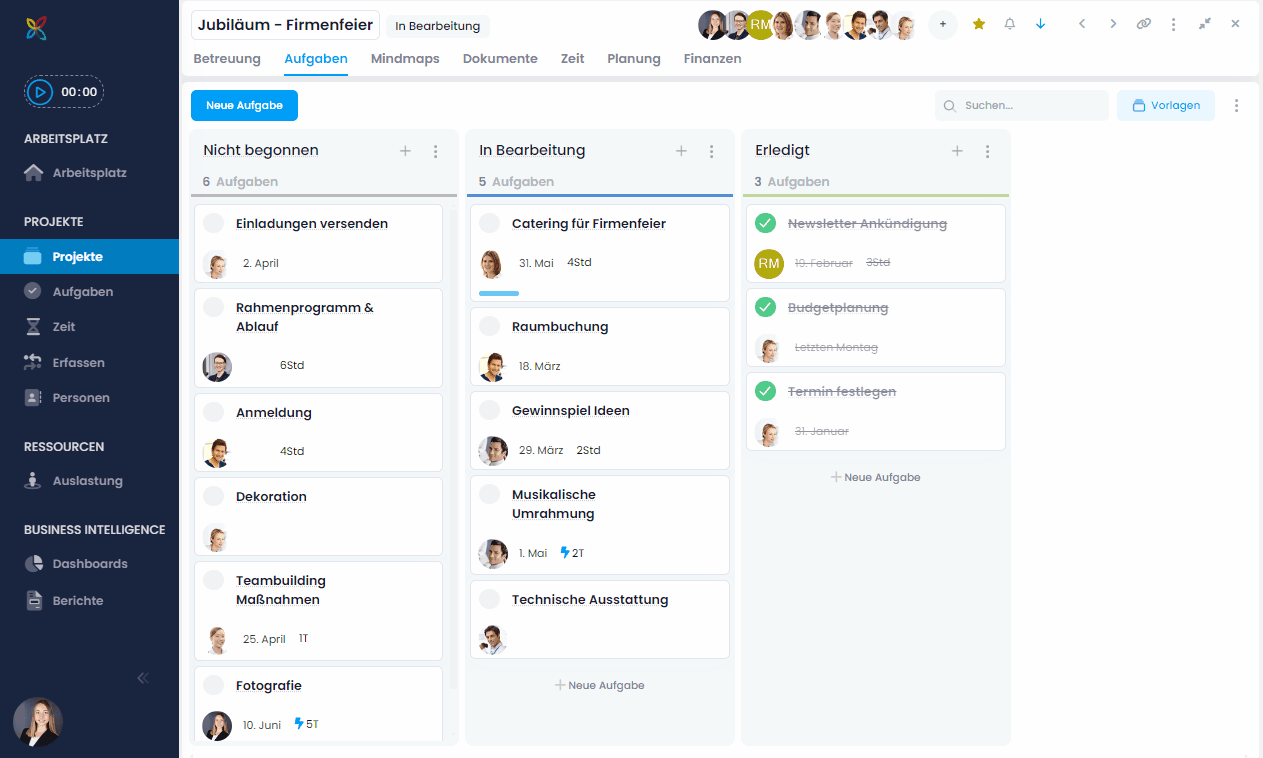The width and height of the screenshot is (1263, 758).
Task: Add a task to the In Bearbeitung column
Action: pos(681,151)
